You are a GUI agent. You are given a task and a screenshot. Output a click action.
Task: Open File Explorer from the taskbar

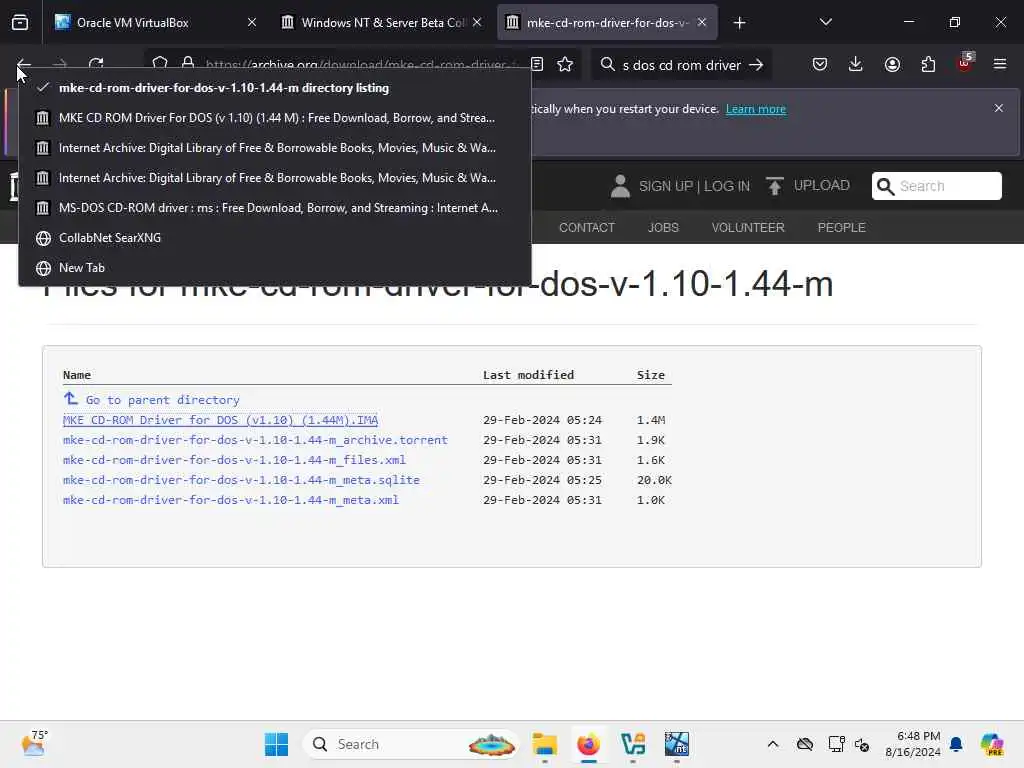point(544,744)
